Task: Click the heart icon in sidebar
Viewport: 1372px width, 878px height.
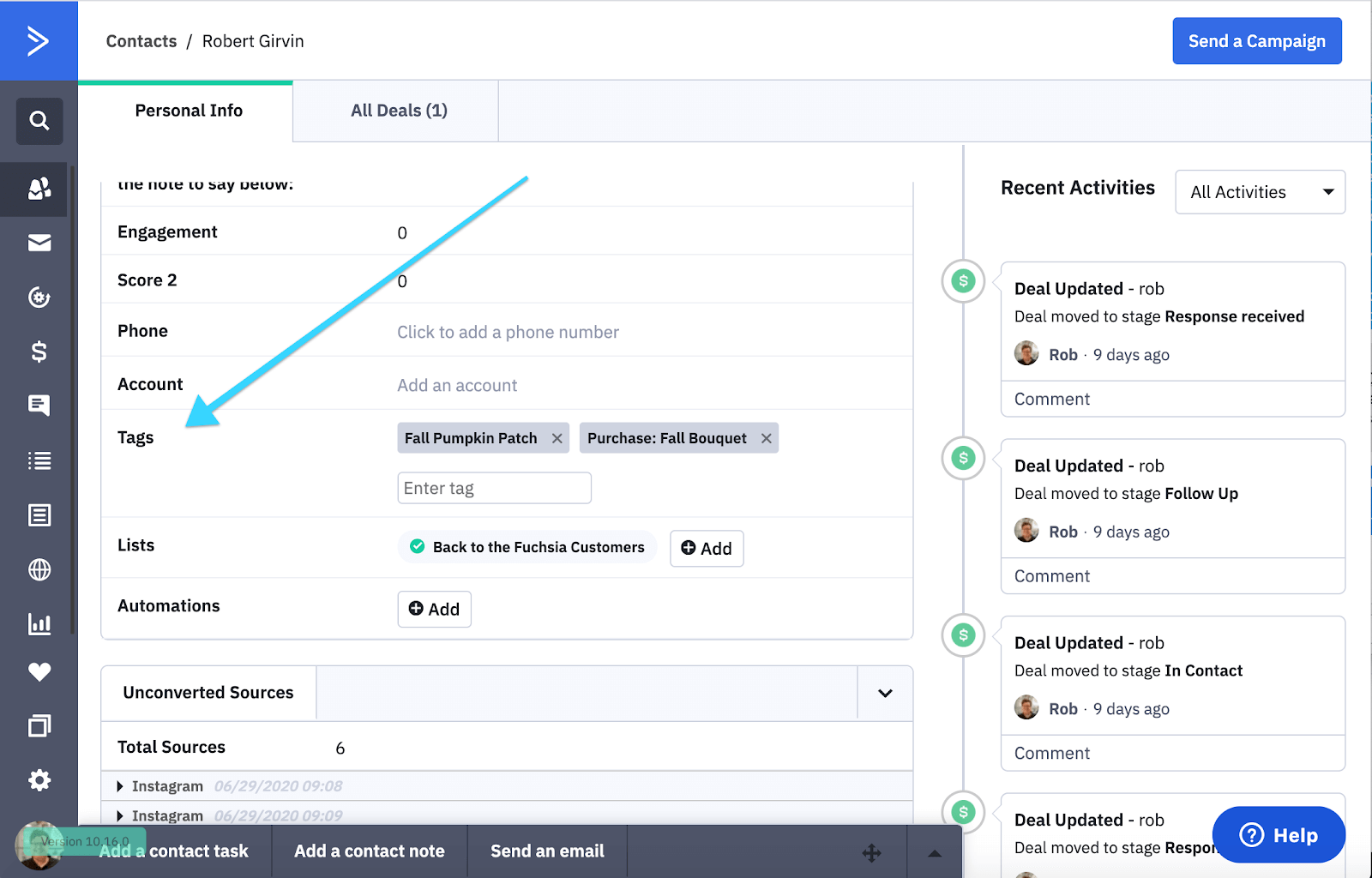Action: click(x=39, y=672)
